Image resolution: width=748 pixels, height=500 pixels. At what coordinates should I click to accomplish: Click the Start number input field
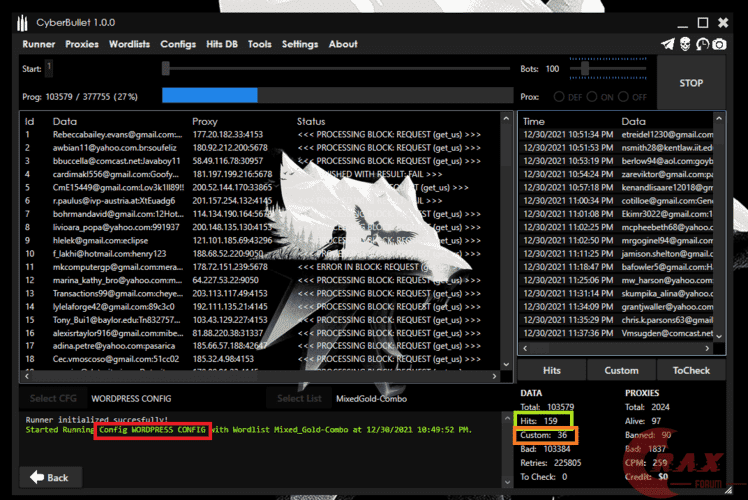pyautogui.click(x=49, y=68)
